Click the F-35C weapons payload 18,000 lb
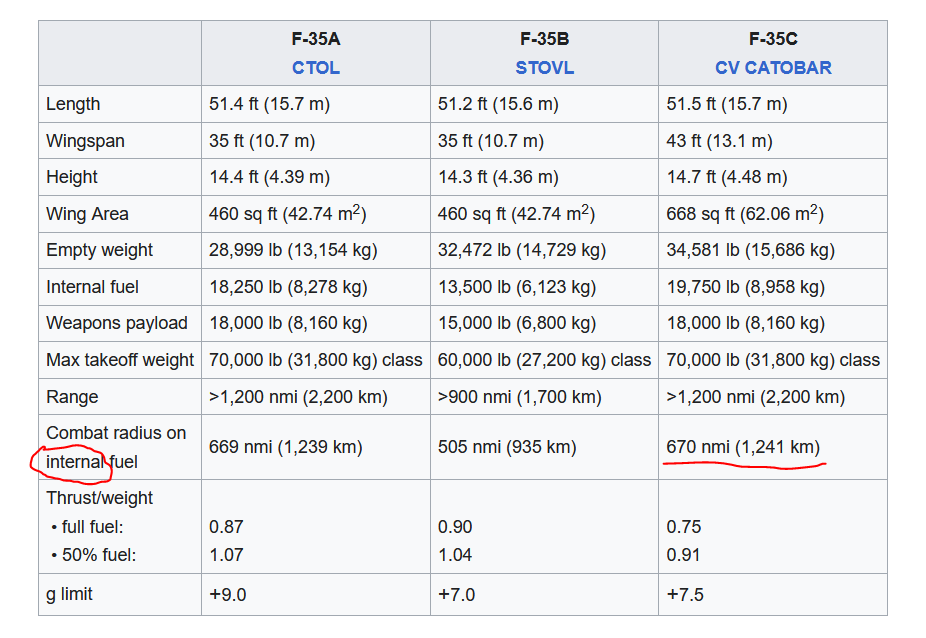Screen dimensions: 926x638 (x=746, y=323)
